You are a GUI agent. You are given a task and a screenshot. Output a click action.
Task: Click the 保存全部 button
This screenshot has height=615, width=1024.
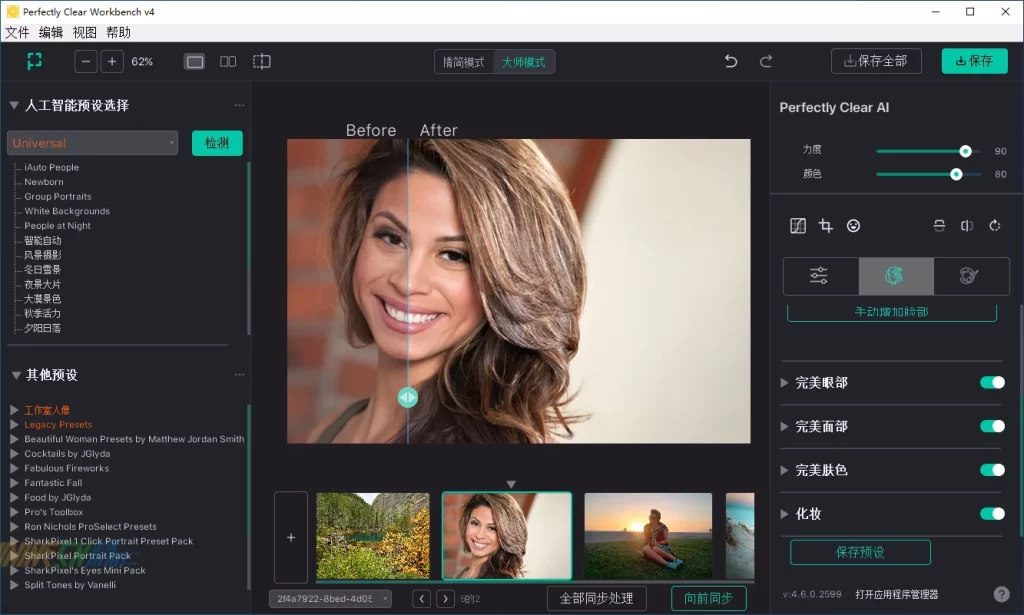click(876, 61)
